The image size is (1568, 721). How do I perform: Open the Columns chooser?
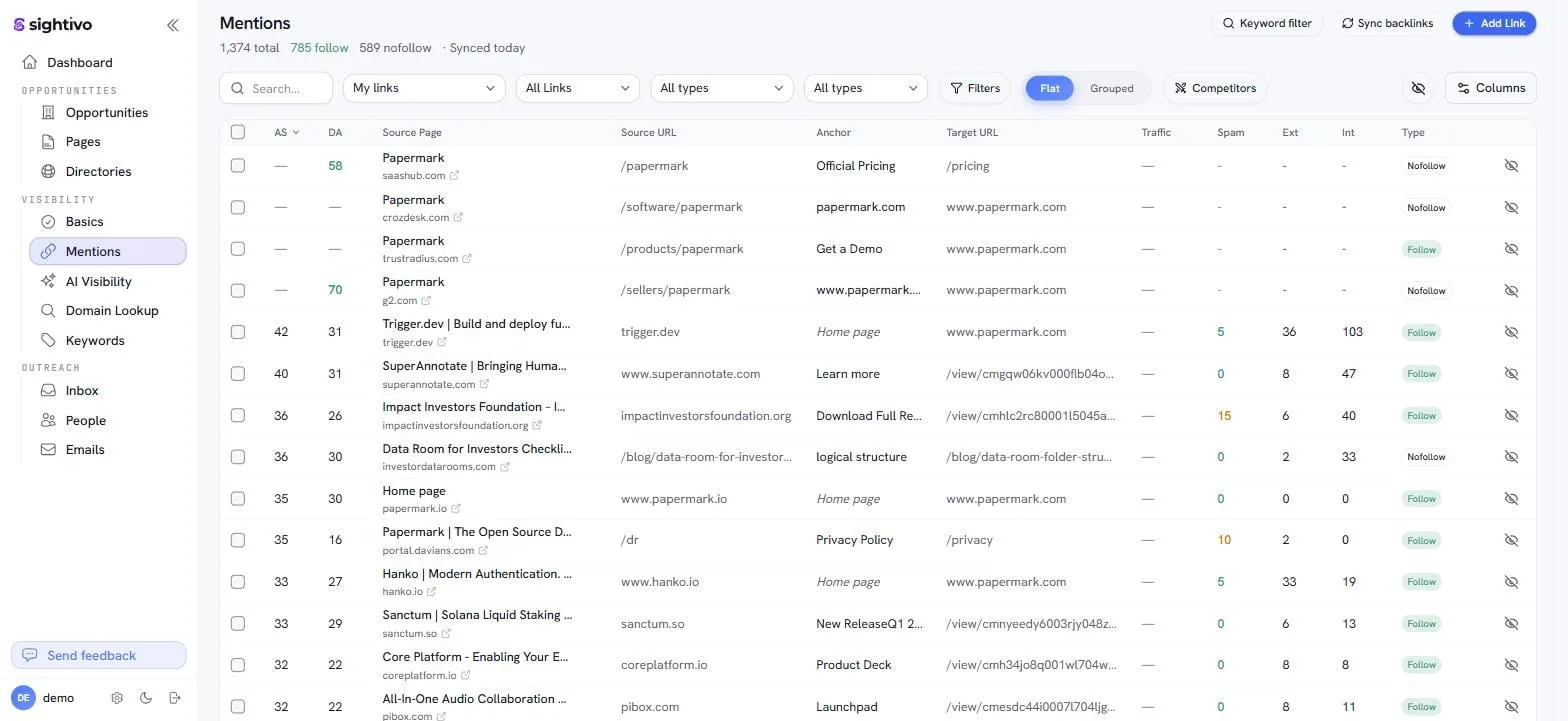(1491, 88)
